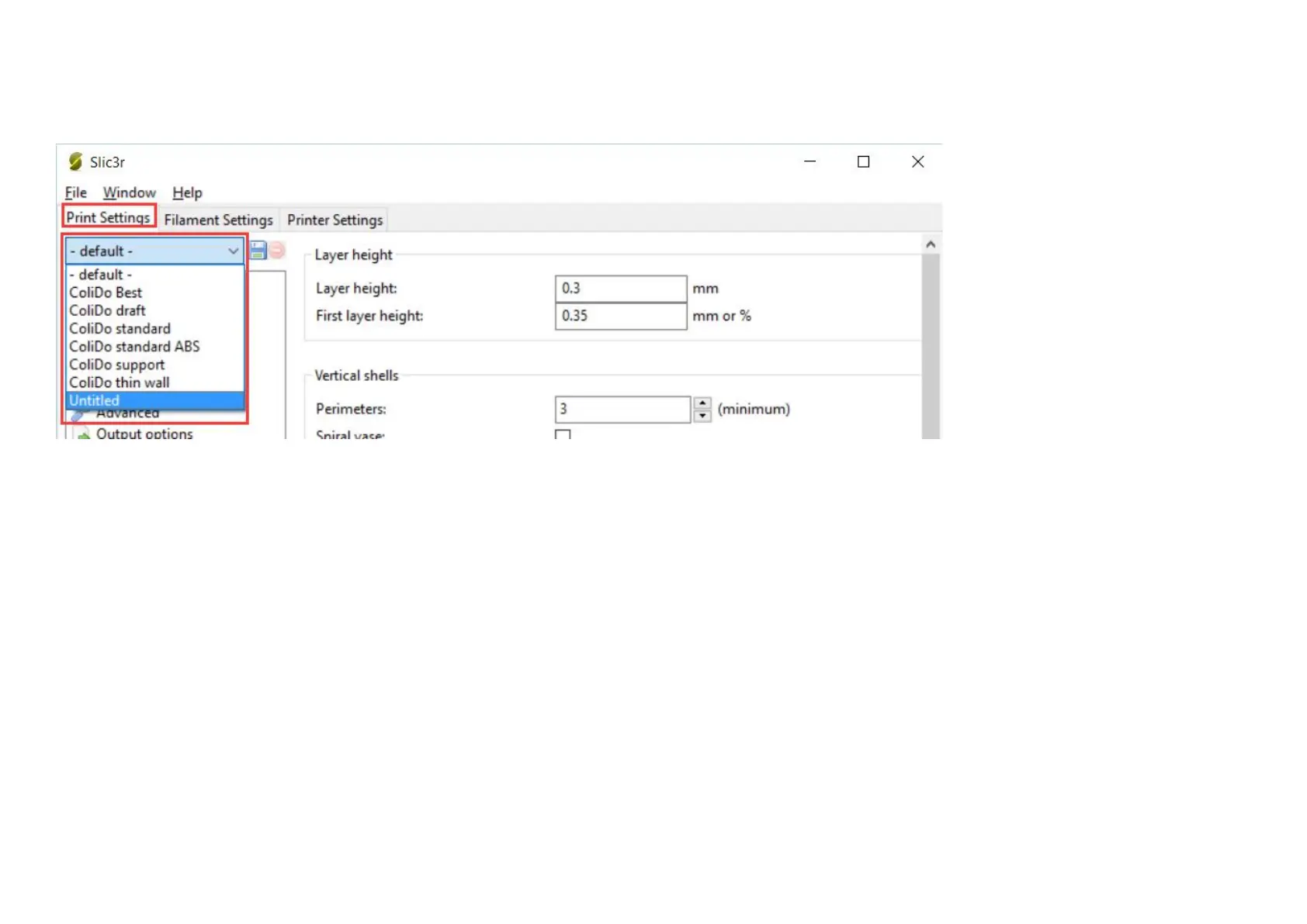The height and width of the screenshot is (924, 1307).
Task: Choose the ColiDo draft preset
Action: 154,310
